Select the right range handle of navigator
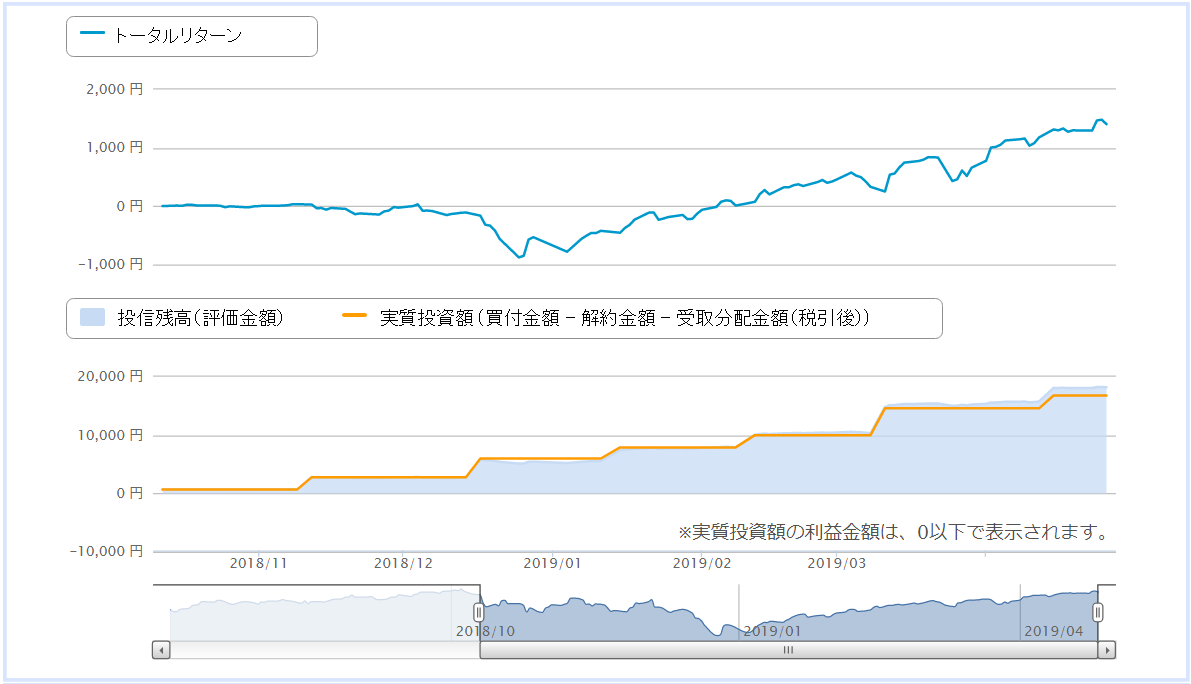Screen dimensions: 1191x684 tap(1098, 612)
